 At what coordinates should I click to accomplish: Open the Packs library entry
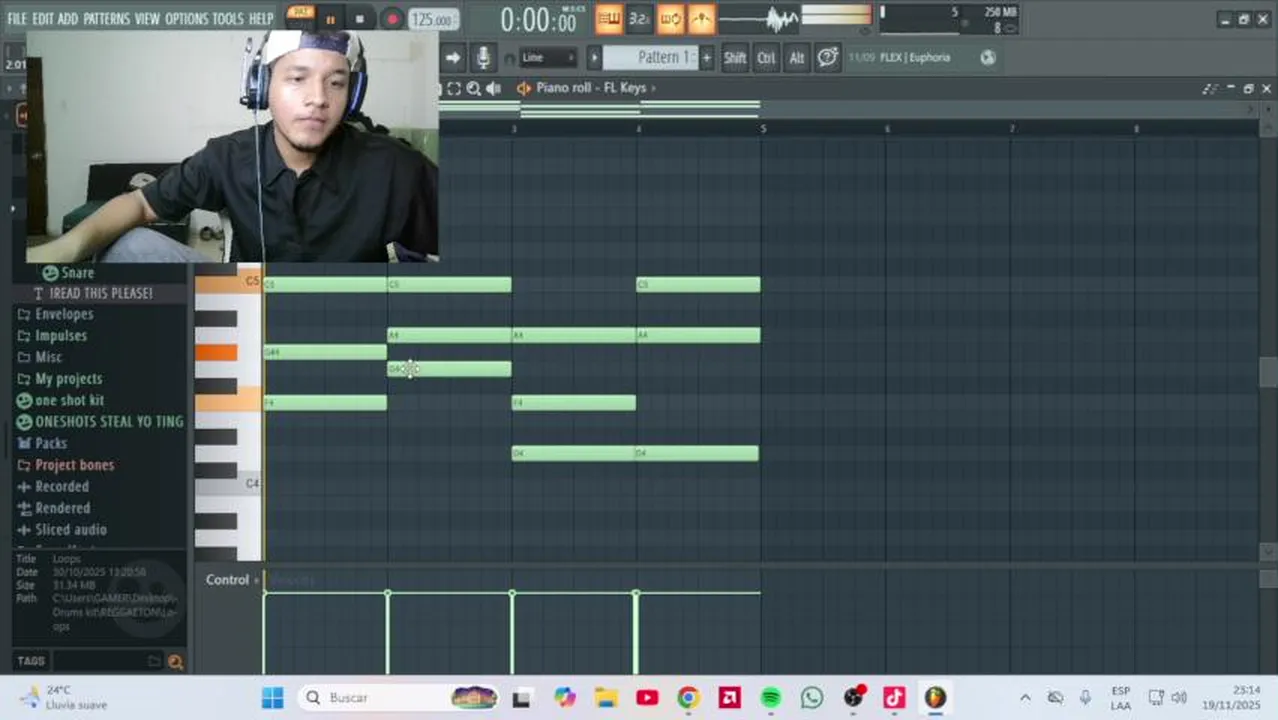click(51, 443)
